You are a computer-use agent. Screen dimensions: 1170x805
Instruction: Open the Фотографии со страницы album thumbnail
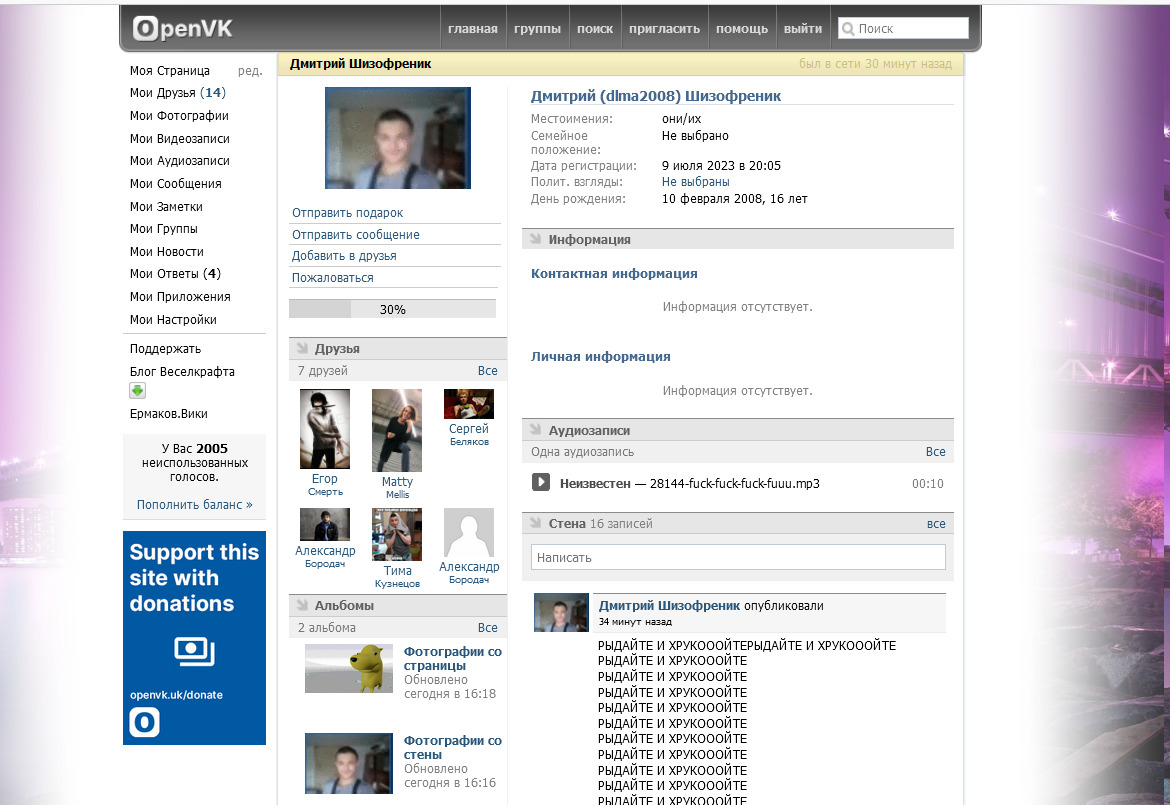coord(348,668)
